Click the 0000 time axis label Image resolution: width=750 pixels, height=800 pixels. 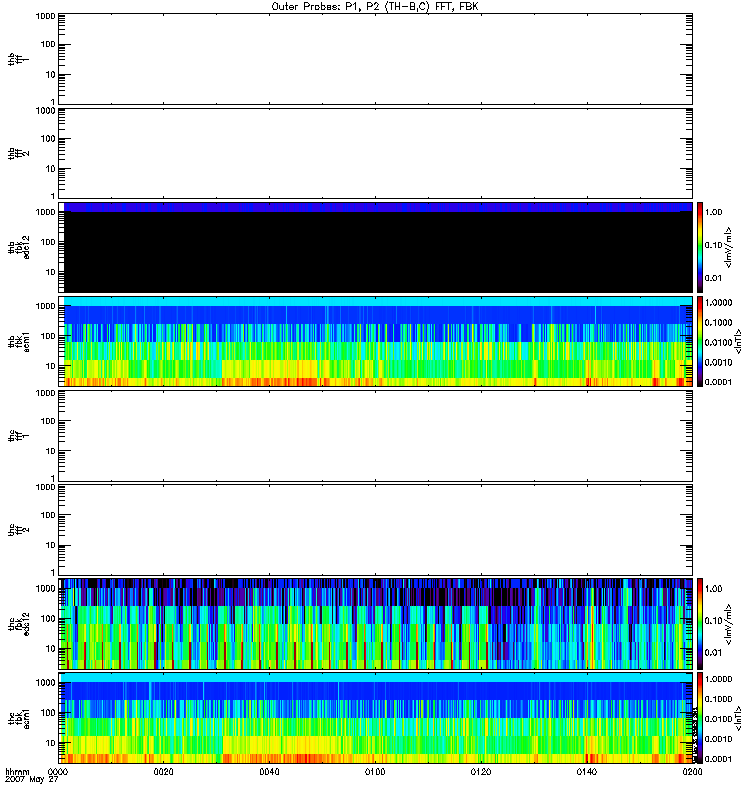(59, 773)
